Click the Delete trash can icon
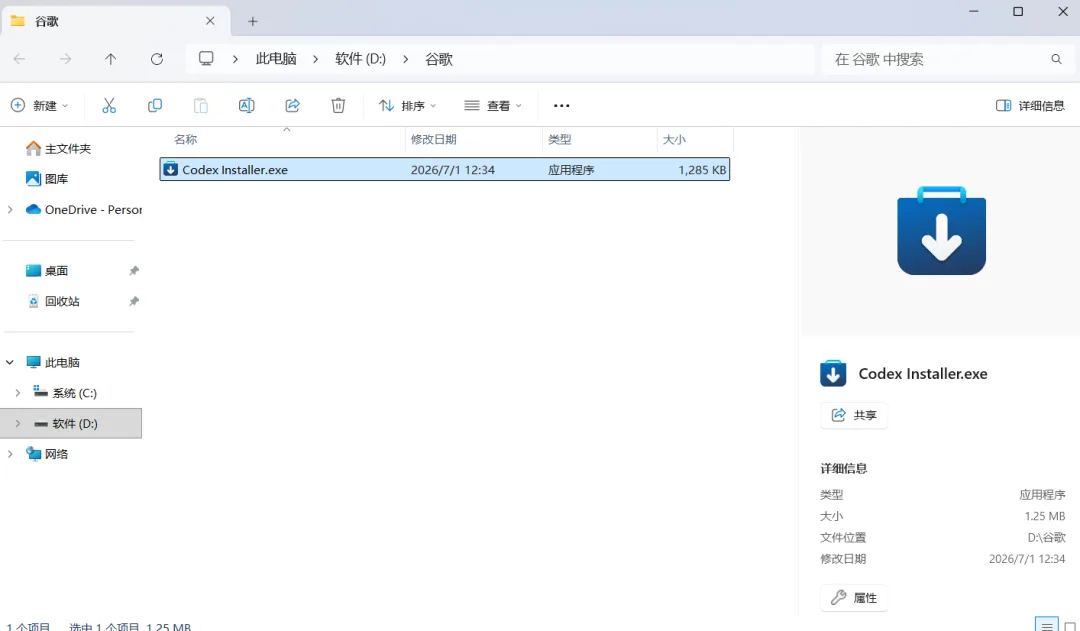Image resolution: width=1080 pixels, height=631 pixels. tap(338, 105)
